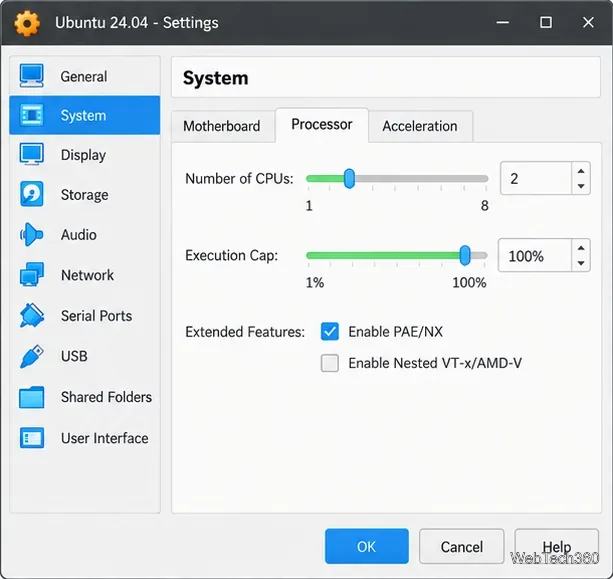Decrease the number of CPUs with down arrow
This screenshot has height=579, width=613.
click(x=581, y=186)
